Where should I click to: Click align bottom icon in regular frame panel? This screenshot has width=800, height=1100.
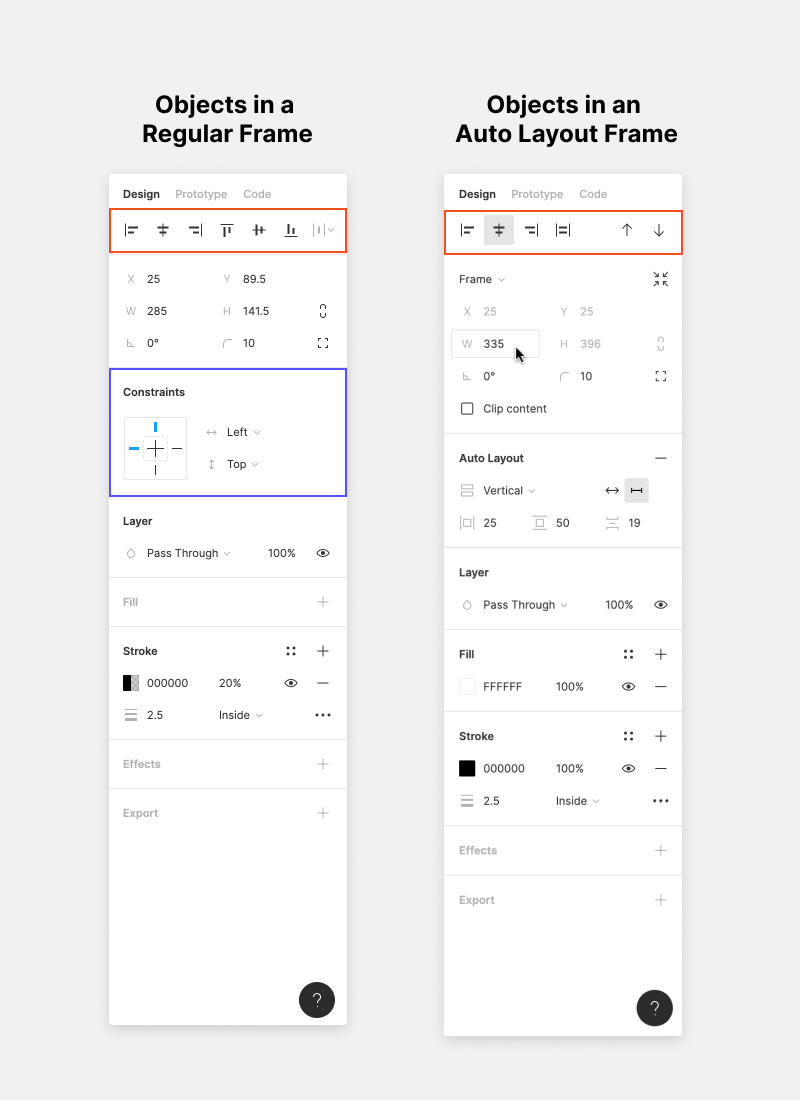coord(291,230)
